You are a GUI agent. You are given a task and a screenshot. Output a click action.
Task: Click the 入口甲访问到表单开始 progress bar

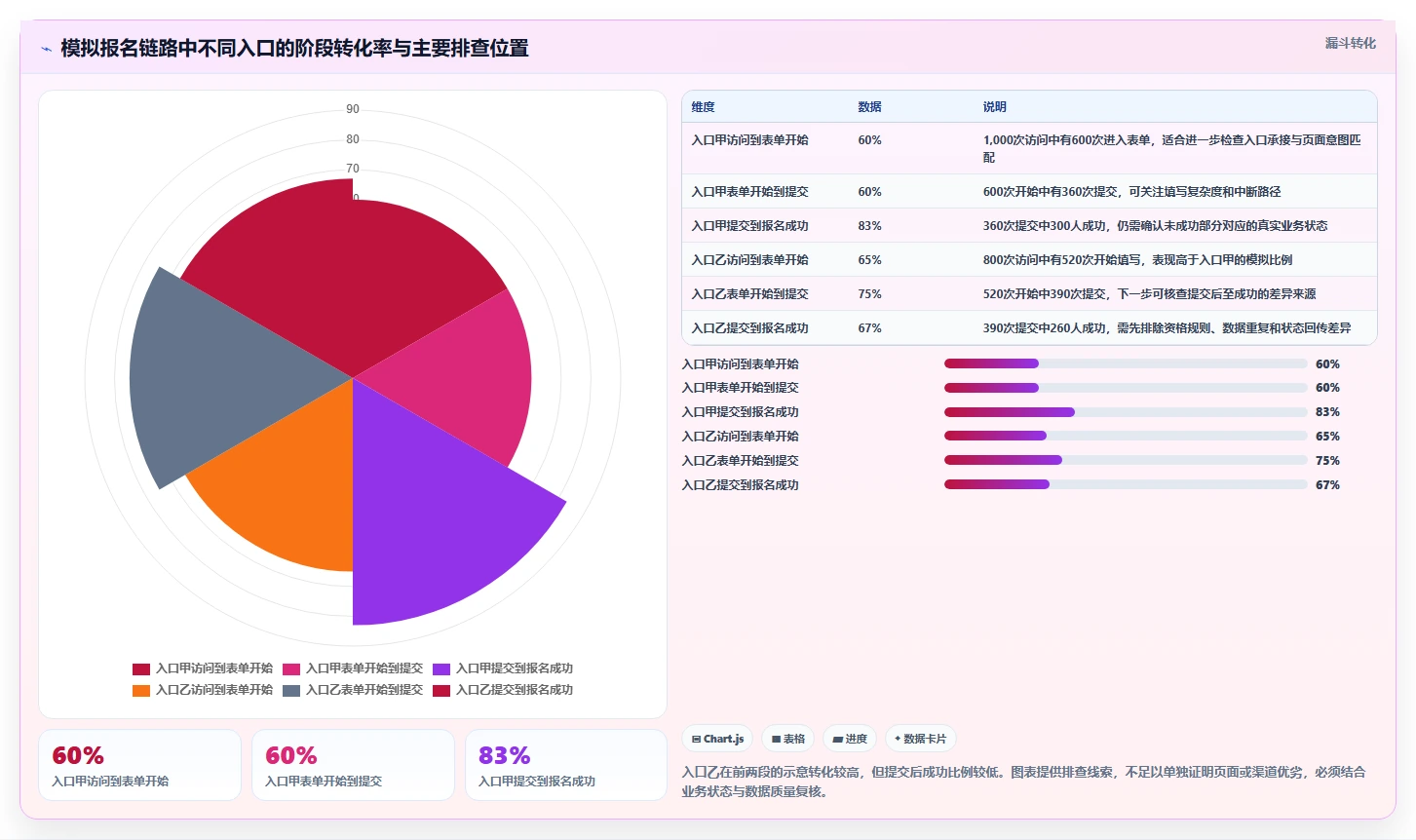click(x=1126, y=363)
